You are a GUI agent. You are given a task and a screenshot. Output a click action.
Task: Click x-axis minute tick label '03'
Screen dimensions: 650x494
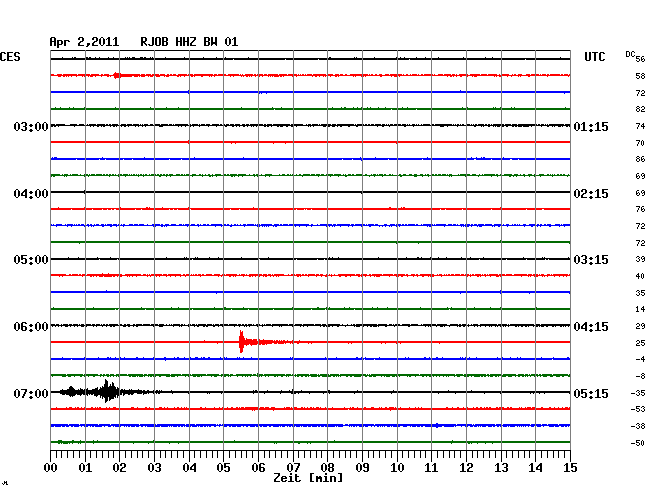click(154, 467)
